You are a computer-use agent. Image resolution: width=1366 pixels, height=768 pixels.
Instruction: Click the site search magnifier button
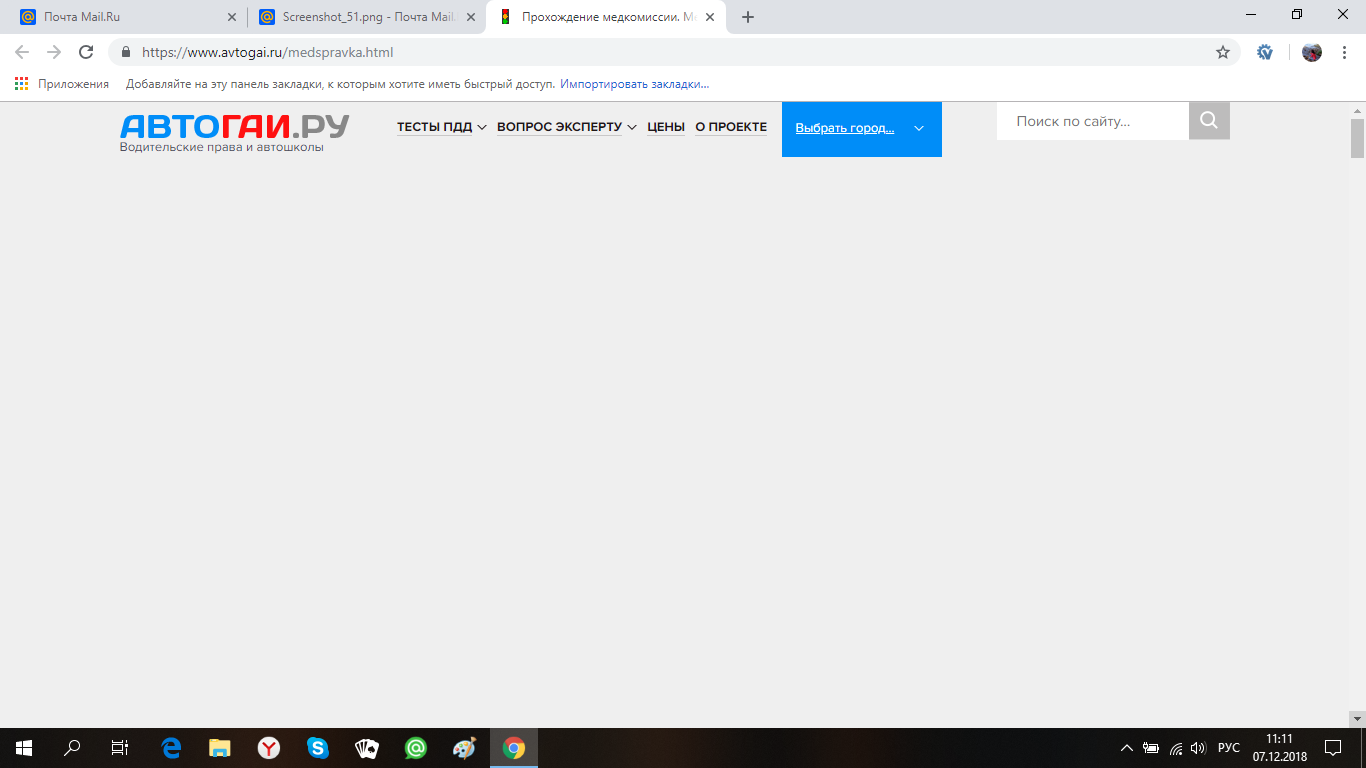(1209, 121)
